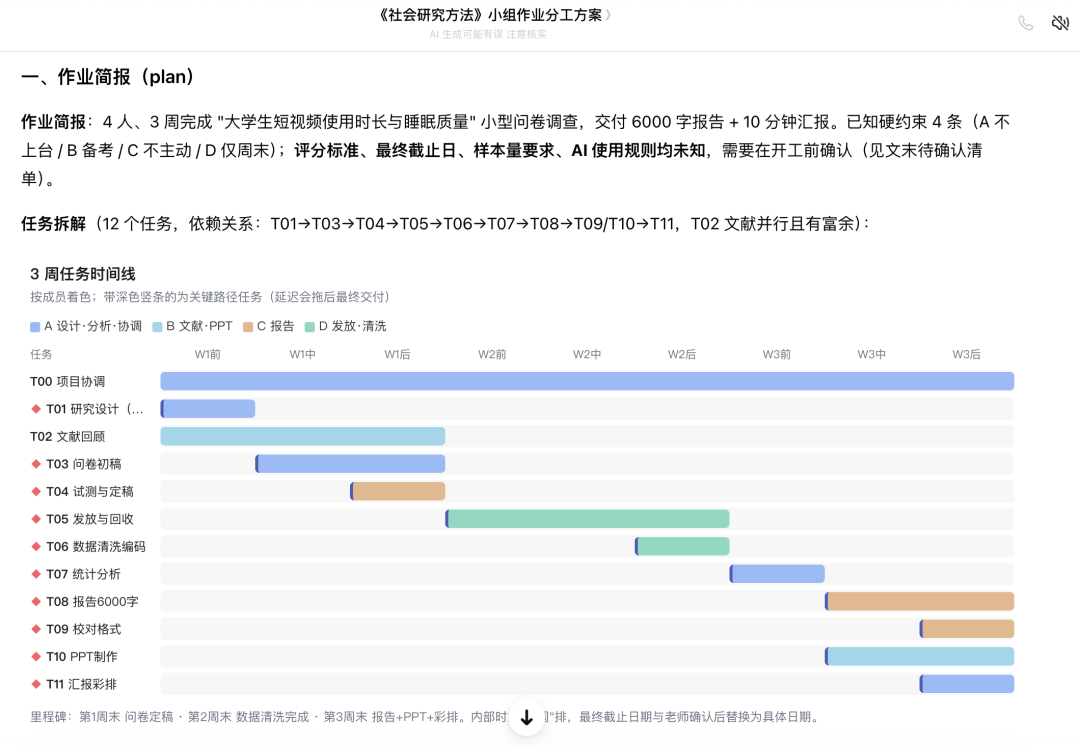The height and width of the screenshot is (745, 1080).
Task: Select the T11 汇报彩排 timeline bar
Action: click(x=967, y=684)
